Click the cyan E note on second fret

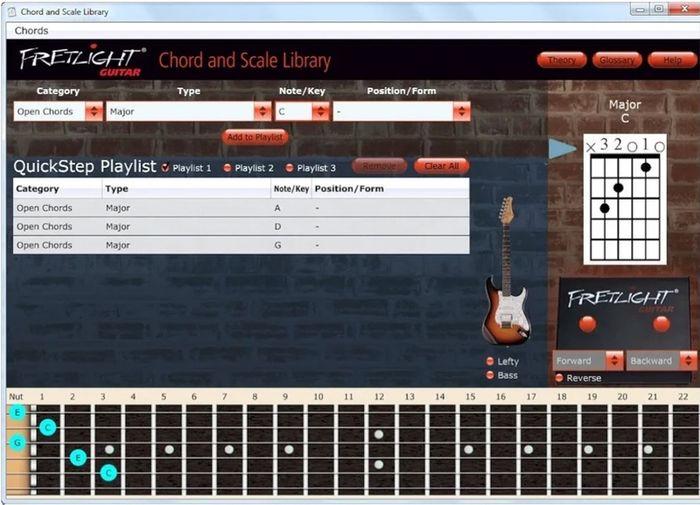click(78, 457)
